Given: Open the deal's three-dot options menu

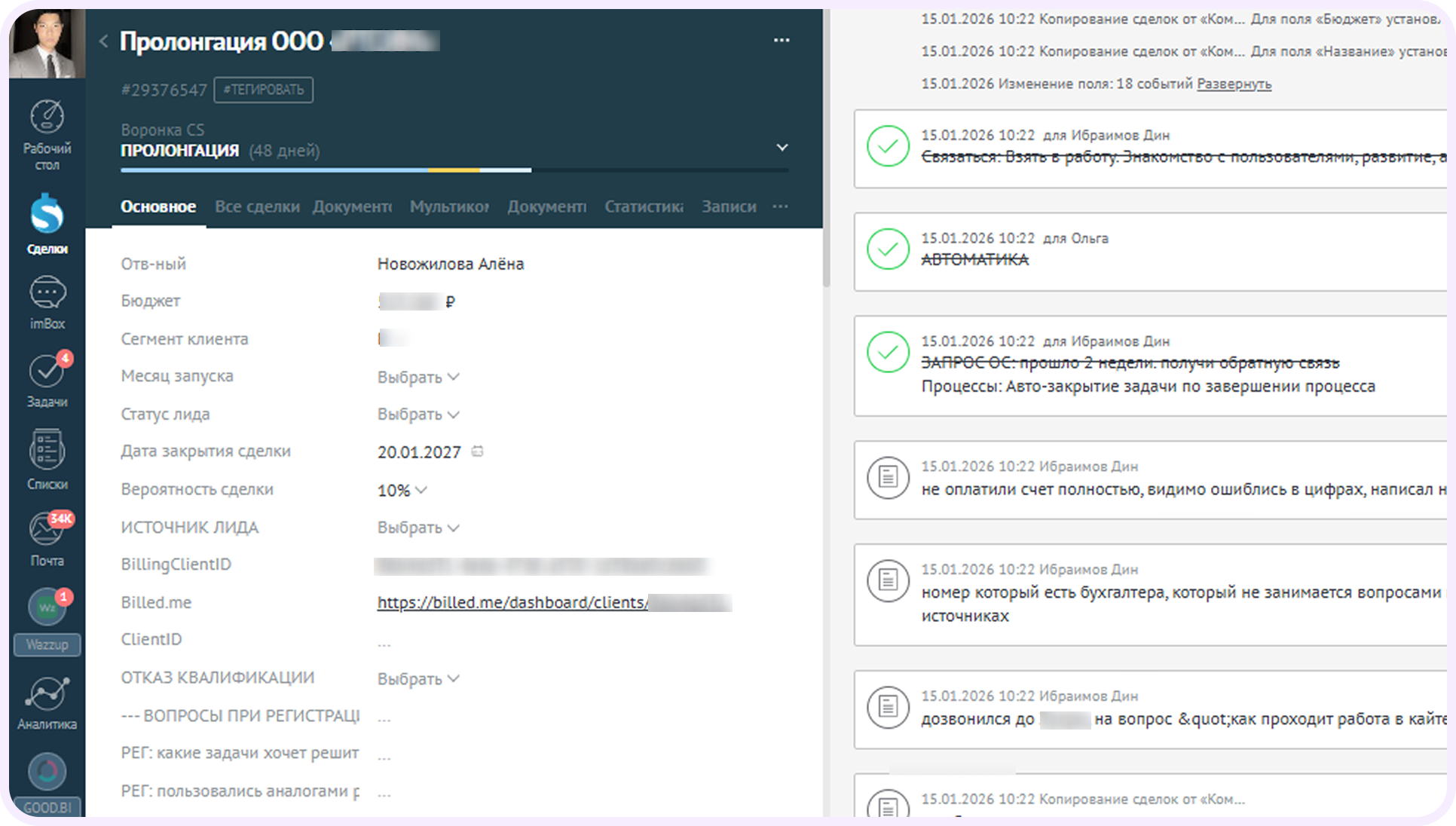Looking at the screenshot, I should (782, 39).
